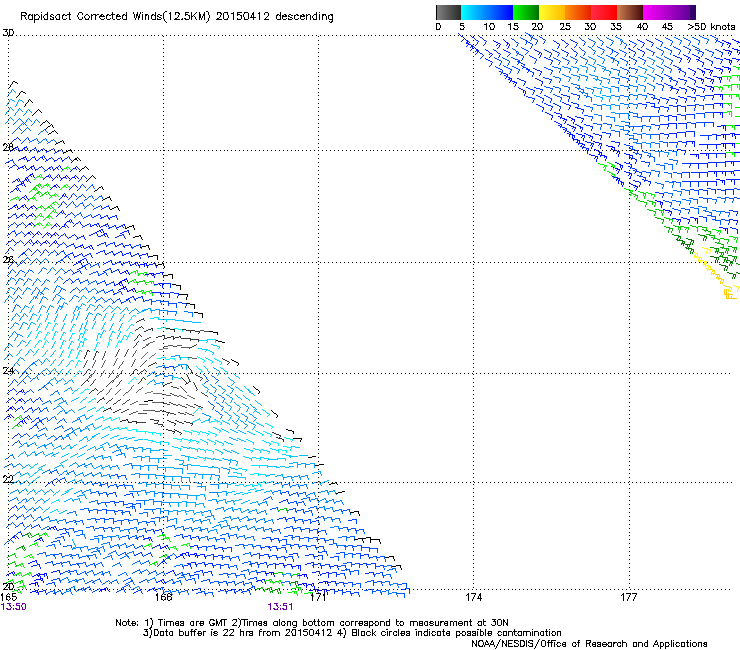
Task: Click the longitude label 177
Action: pos(629,597)
